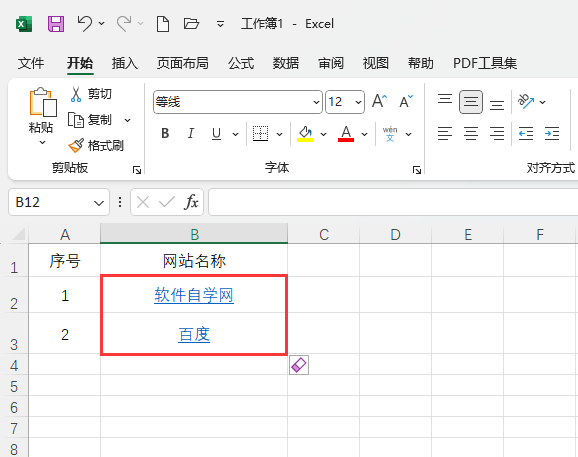Open the 百度 hyperlink
578x457 pixels.
(x=194, y=335)
